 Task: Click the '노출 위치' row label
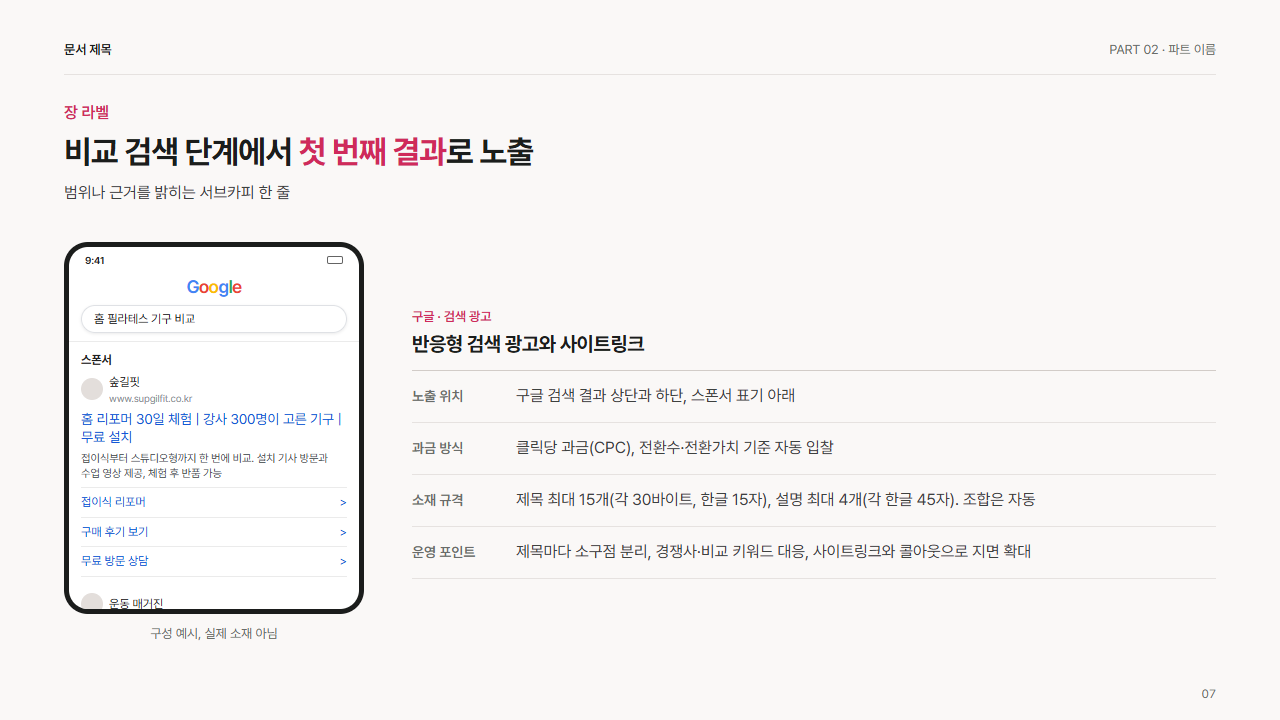pos(438,396)
